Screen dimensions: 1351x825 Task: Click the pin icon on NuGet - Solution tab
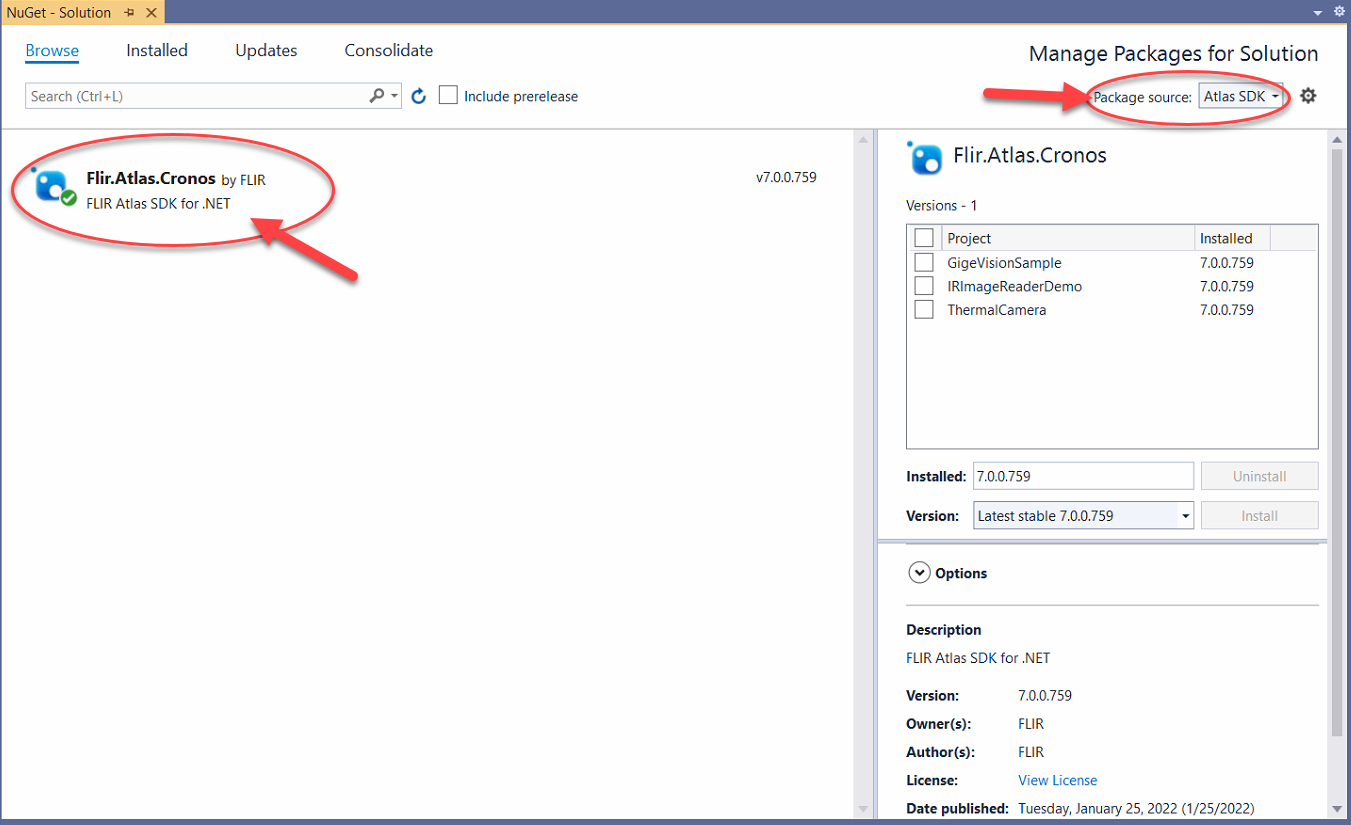point(129,12)
